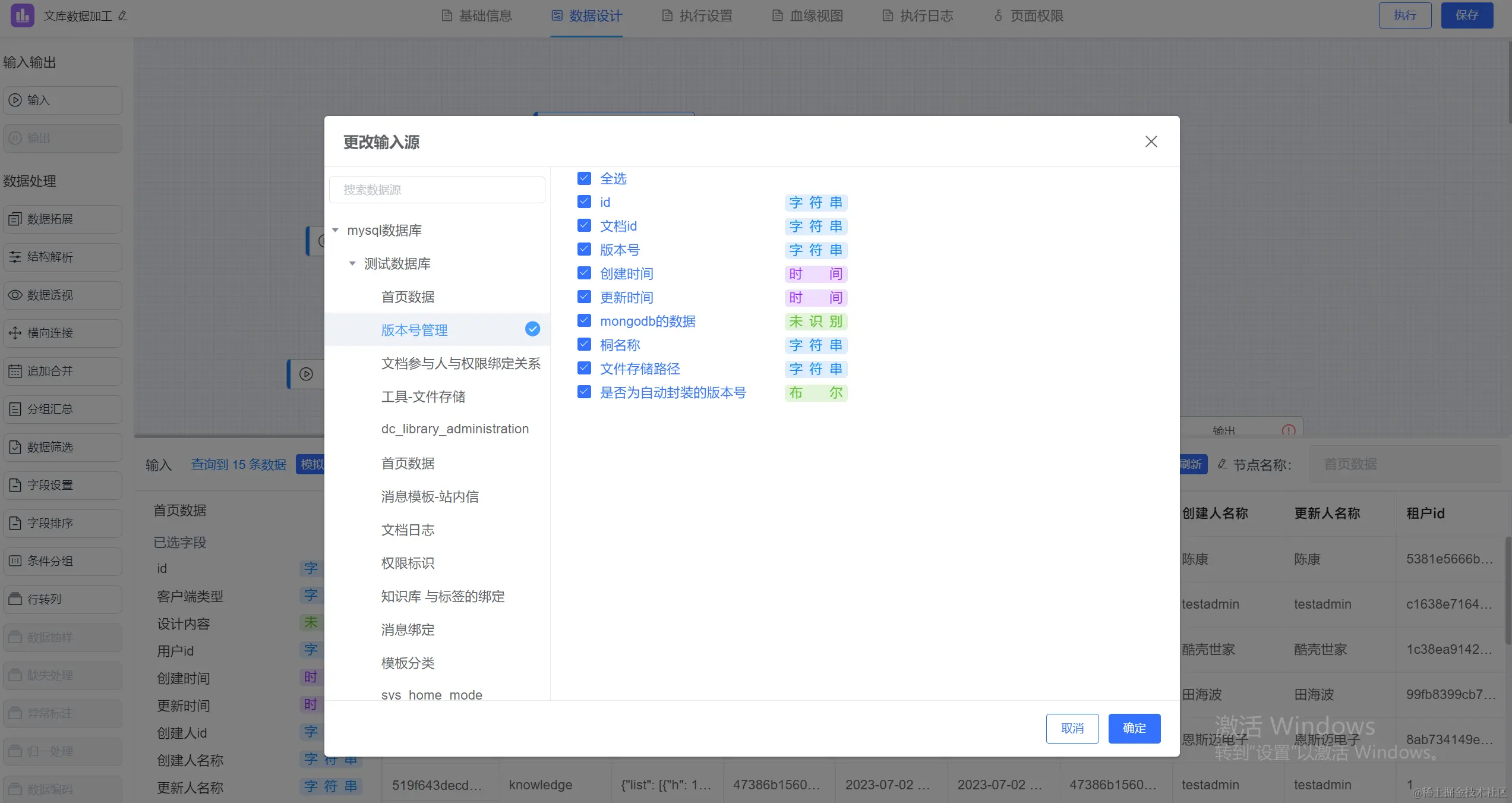The height and width of the screenshot is (803, 1512).
Task: Click the 数据透视 eye icon
Action: pyautogui.click(x=15, y=295)
